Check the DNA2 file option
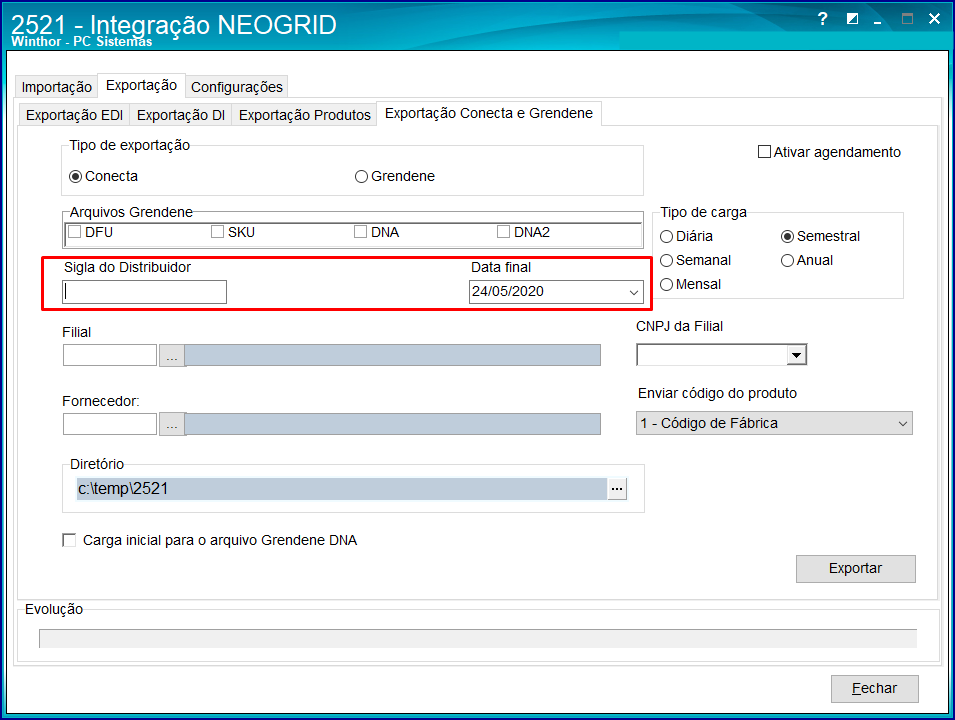 [503, 231]
